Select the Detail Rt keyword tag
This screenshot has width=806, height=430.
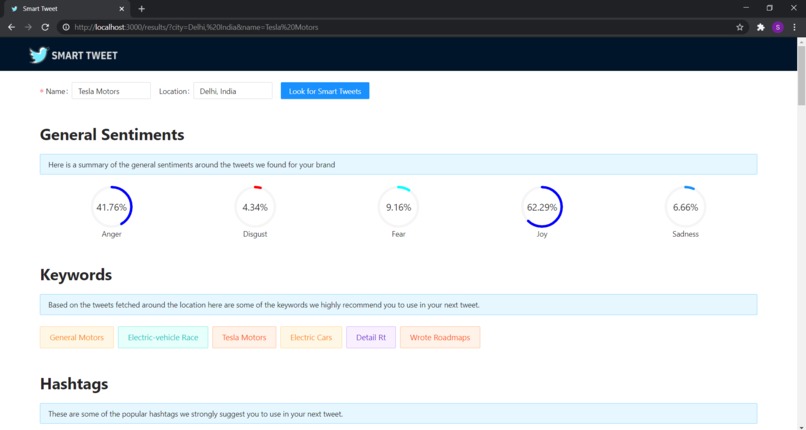(371, 338)
